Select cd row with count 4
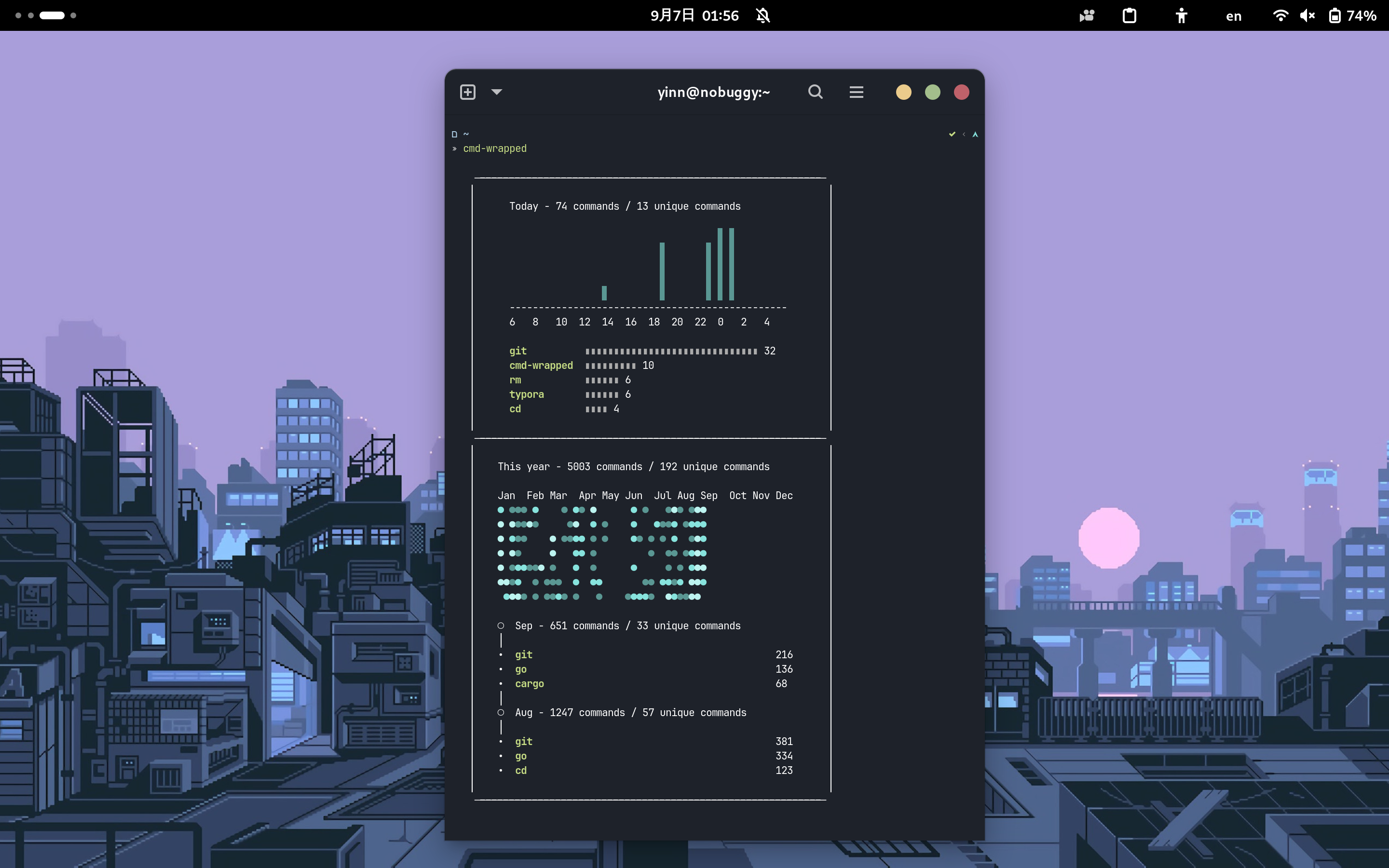 point(564,409)
